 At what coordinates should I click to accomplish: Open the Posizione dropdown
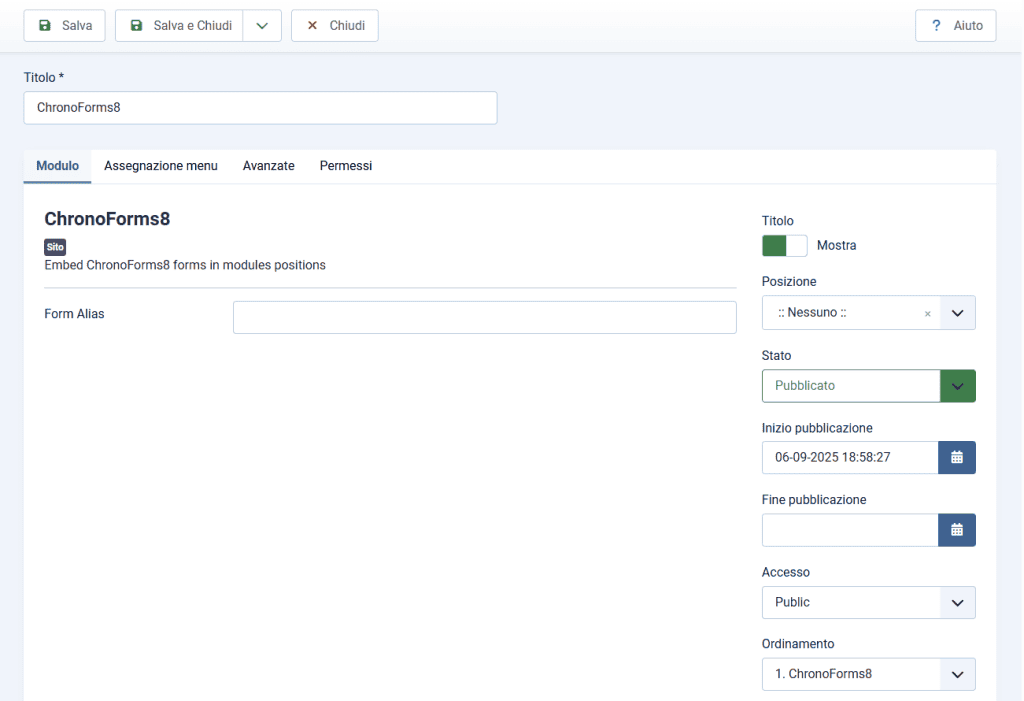click(x=957, y=312)
